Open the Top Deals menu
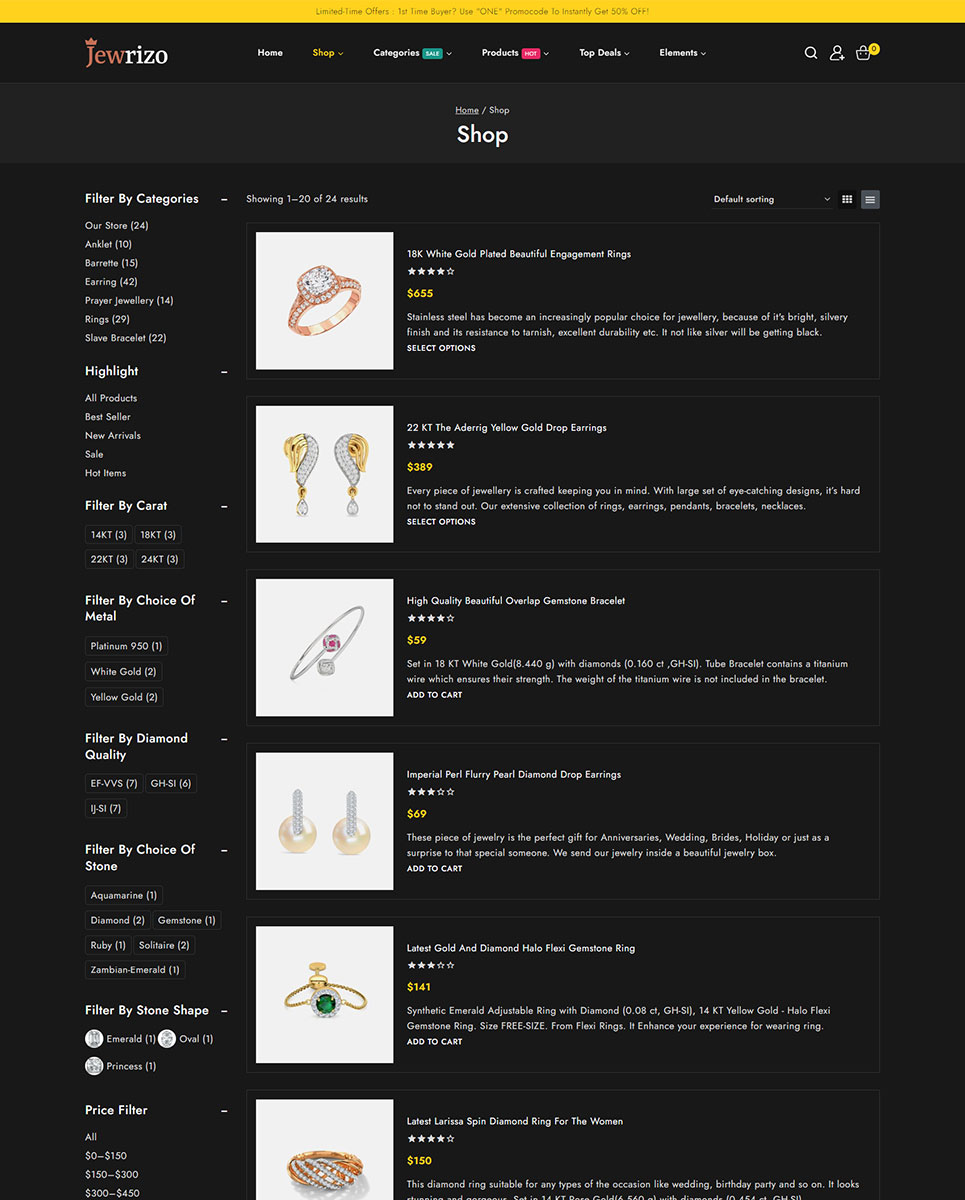Screen dimensions: 965x1200 (604, 53)
